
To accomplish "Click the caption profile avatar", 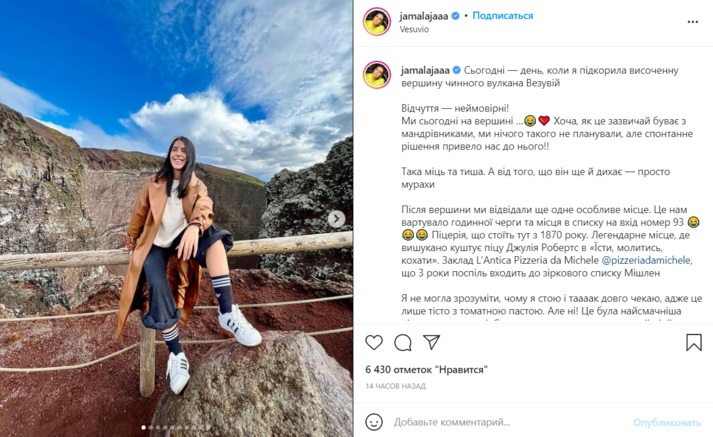I will coord(377,75).
